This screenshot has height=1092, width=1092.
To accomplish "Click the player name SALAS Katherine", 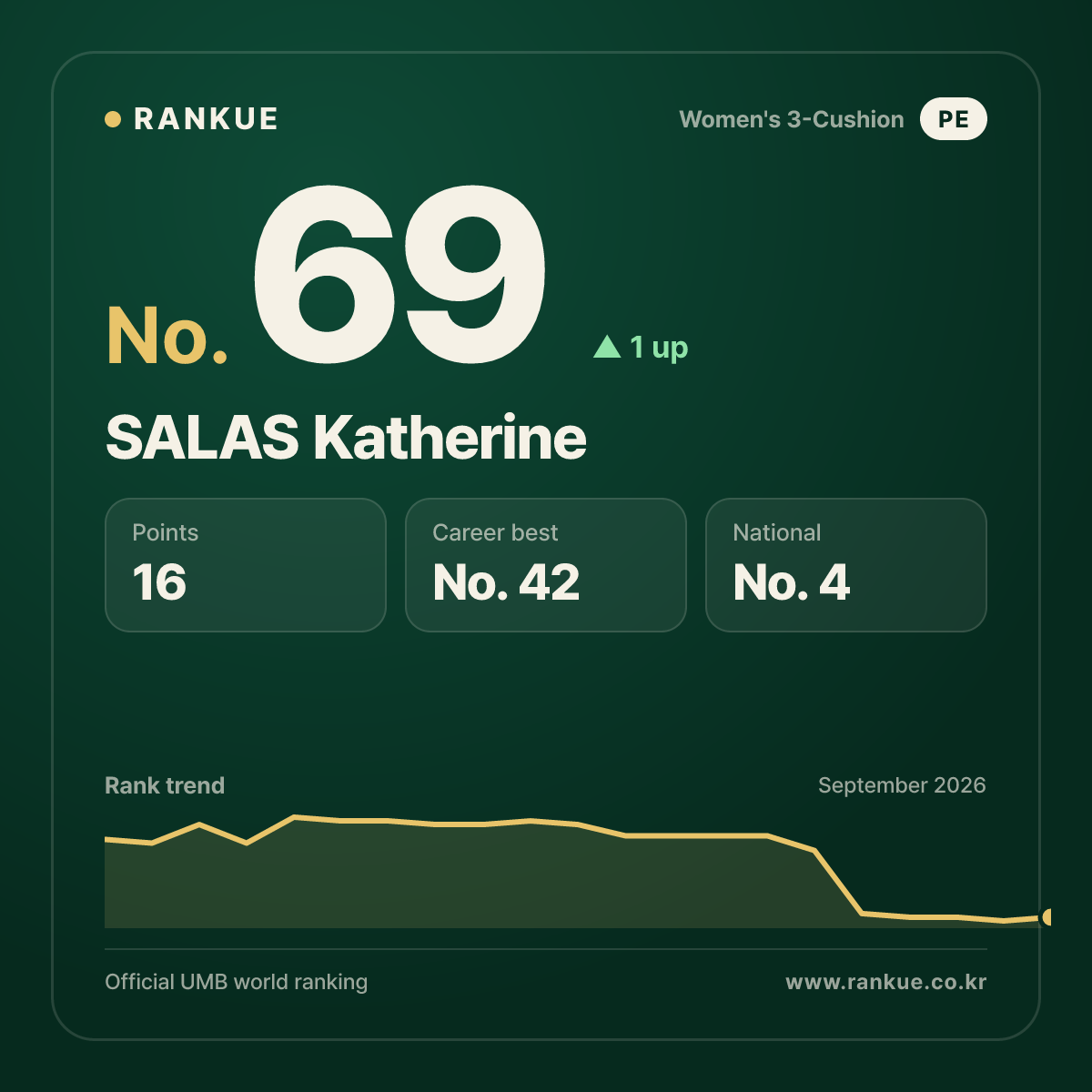I will coord(346,438).
